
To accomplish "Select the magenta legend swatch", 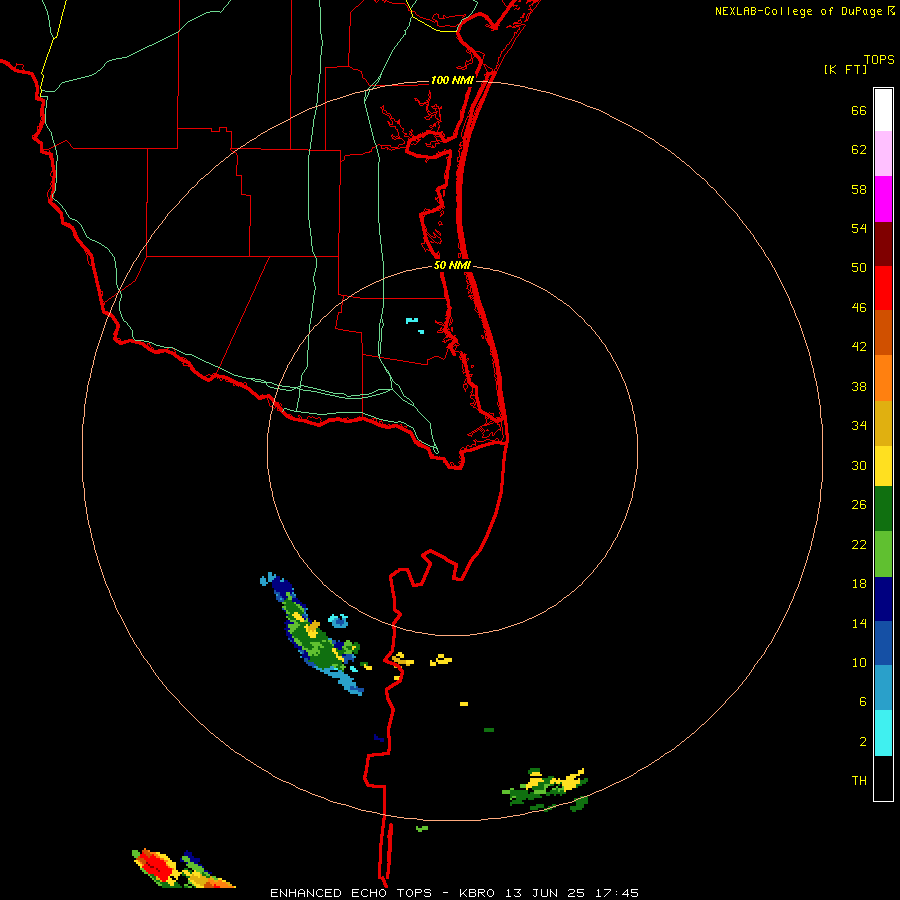I will pyautogui.click(x=883, y=199).
